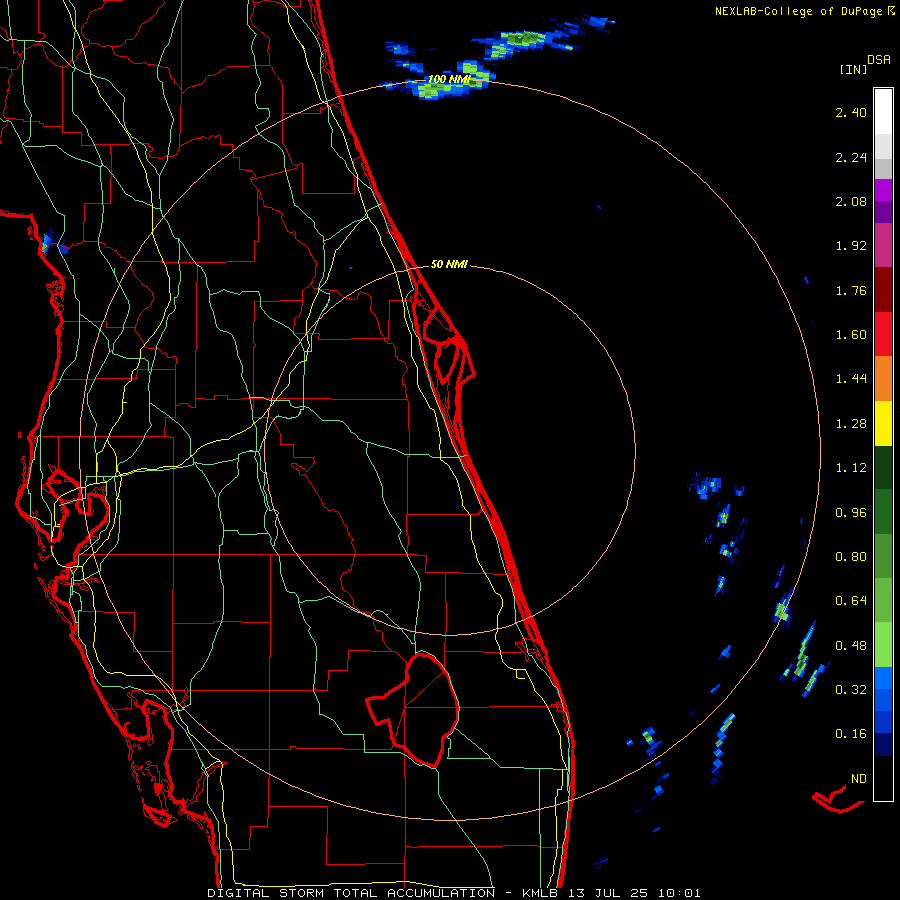Select the darkest green legend color block
This screenshot has height=900, width=900.
[883, 467]
